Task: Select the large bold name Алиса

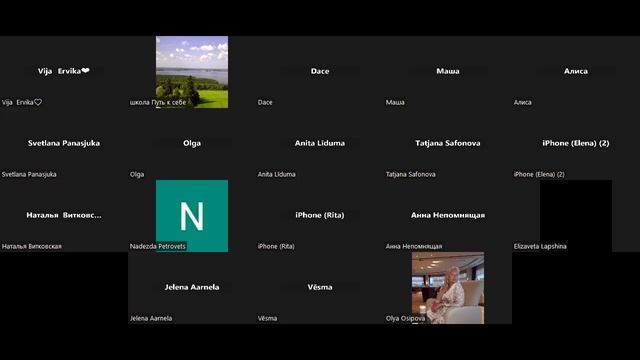Action: pyautogui.click(x=576, y=71)
